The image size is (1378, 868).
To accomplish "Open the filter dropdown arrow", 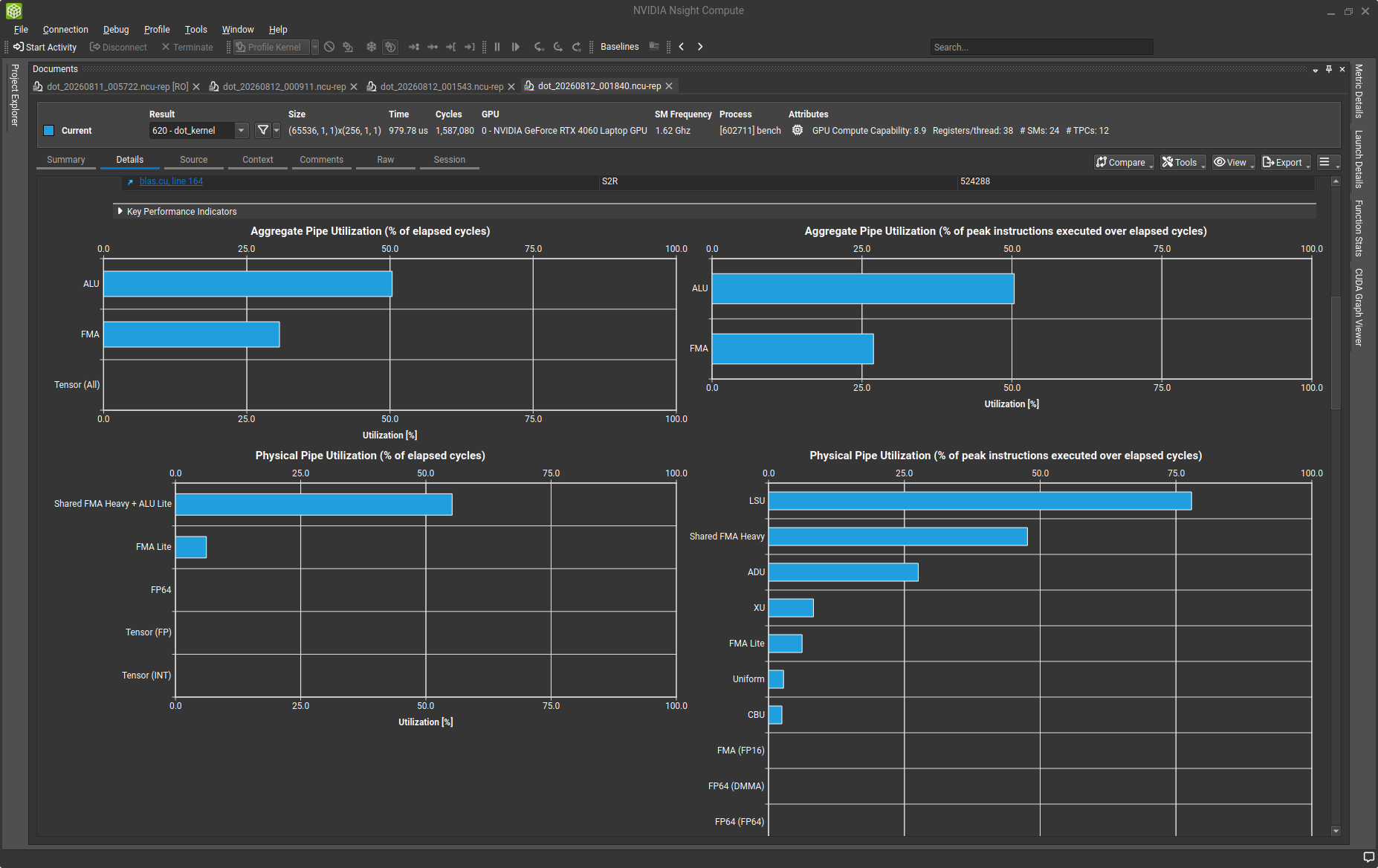I will [x=276, y=130].
